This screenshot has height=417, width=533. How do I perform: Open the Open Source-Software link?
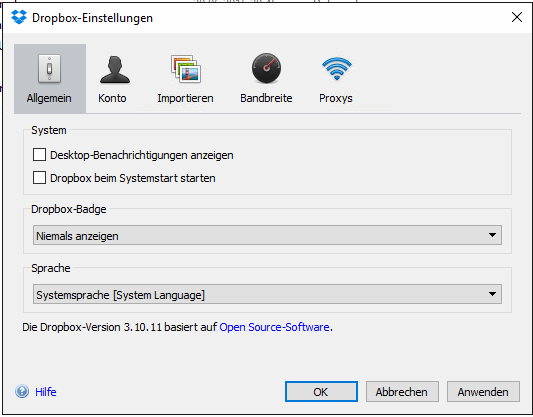tap(274, 327)
